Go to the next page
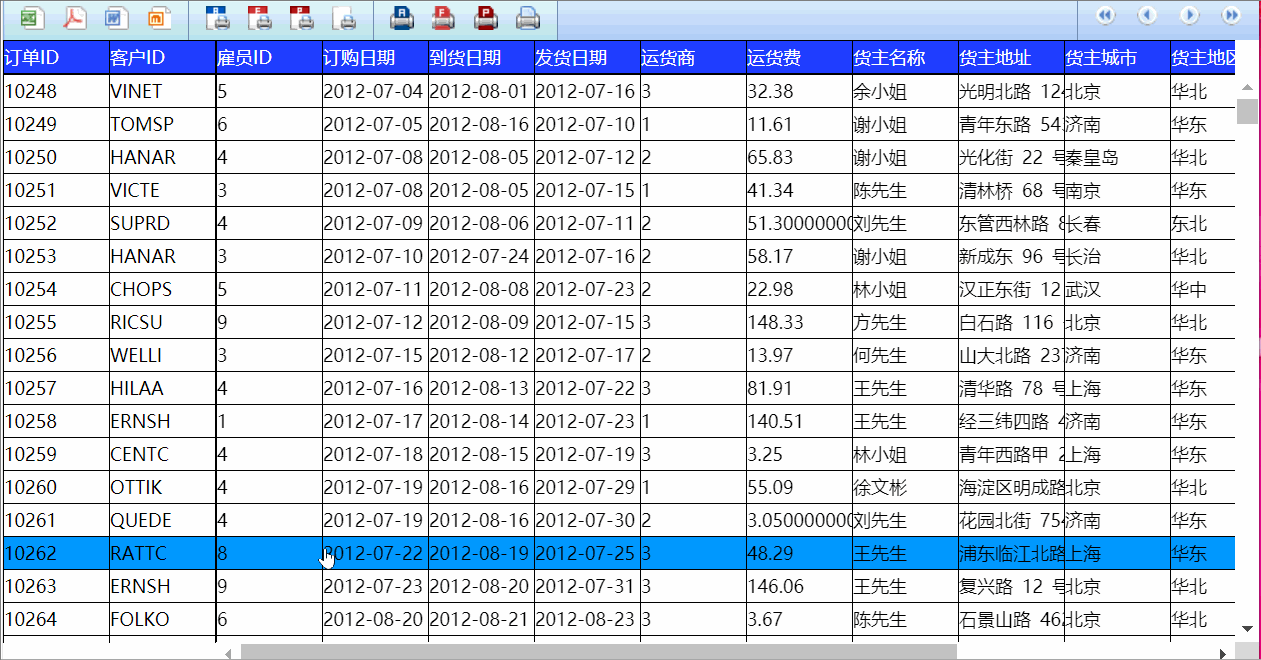The image size is (1261, 660). pos(1189,15)
